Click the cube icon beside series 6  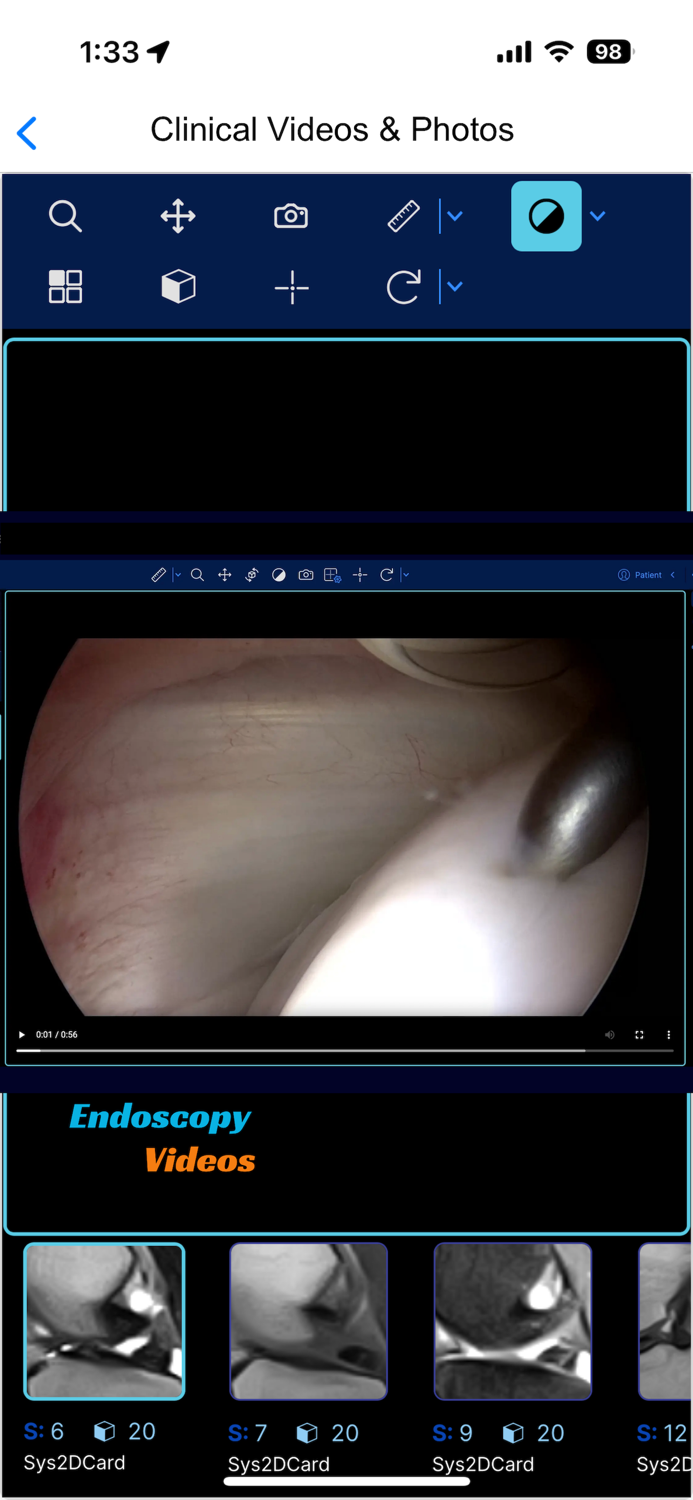coord(104,1432)
